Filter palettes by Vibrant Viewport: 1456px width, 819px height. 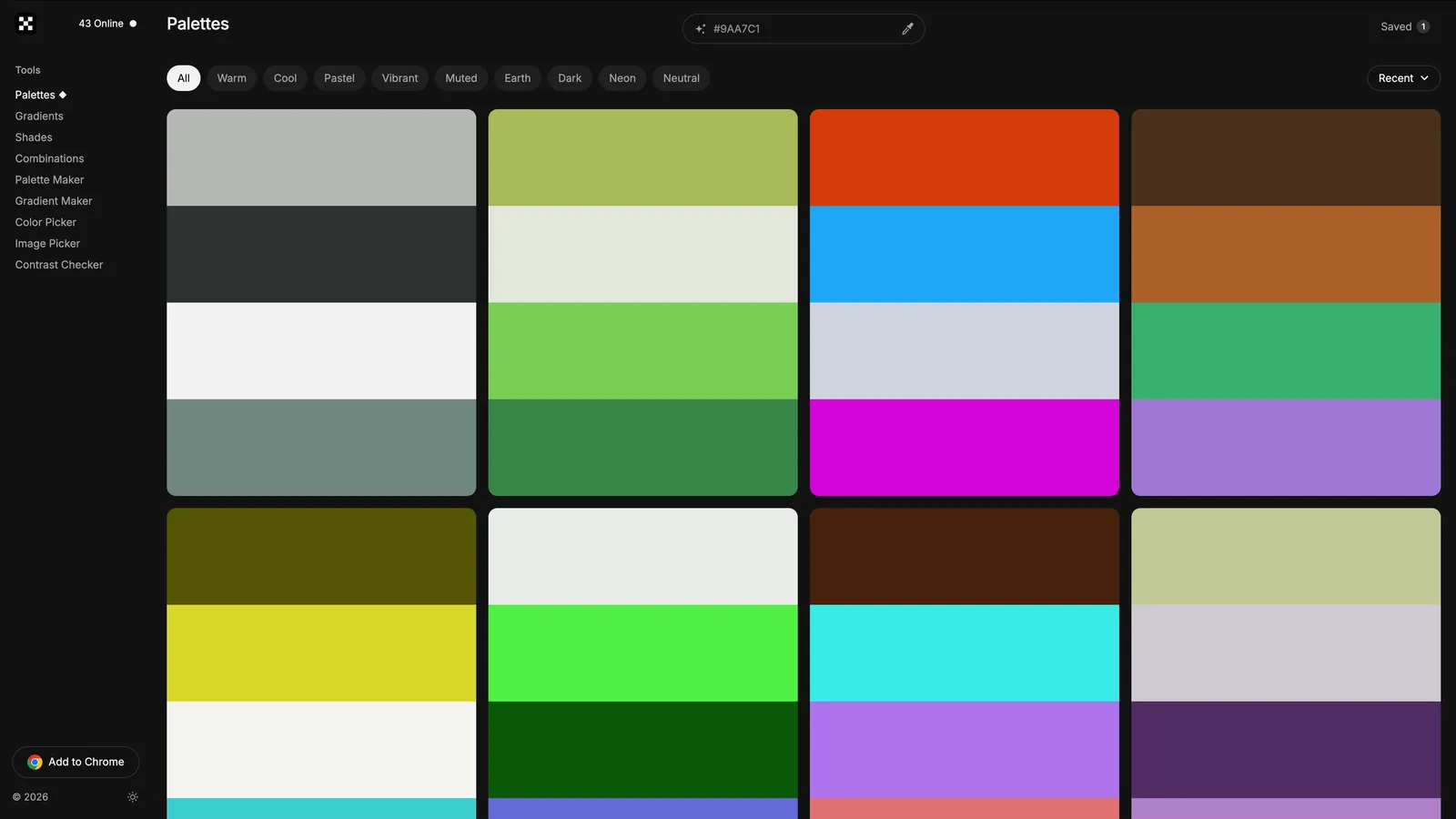coord(400,78)
